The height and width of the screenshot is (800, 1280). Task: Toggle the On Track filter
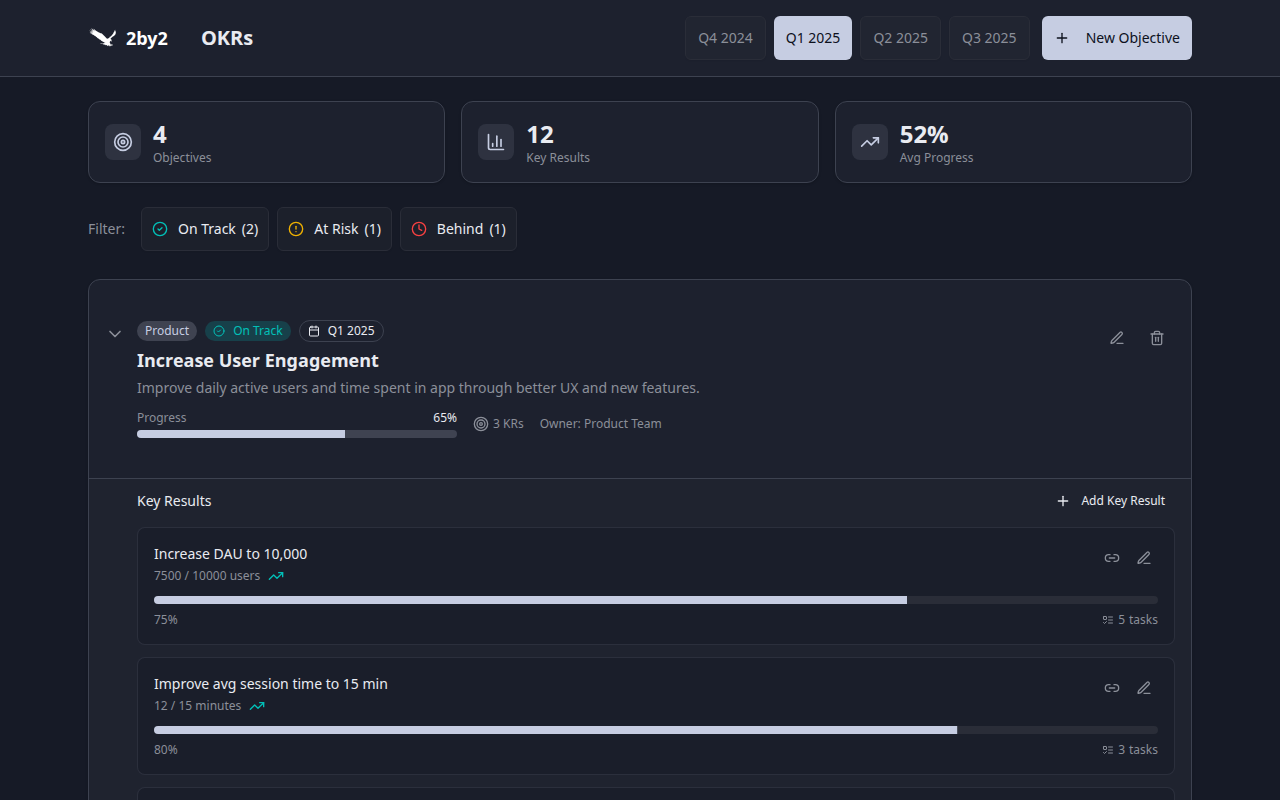pyautogui.click(x=204, y=229)
